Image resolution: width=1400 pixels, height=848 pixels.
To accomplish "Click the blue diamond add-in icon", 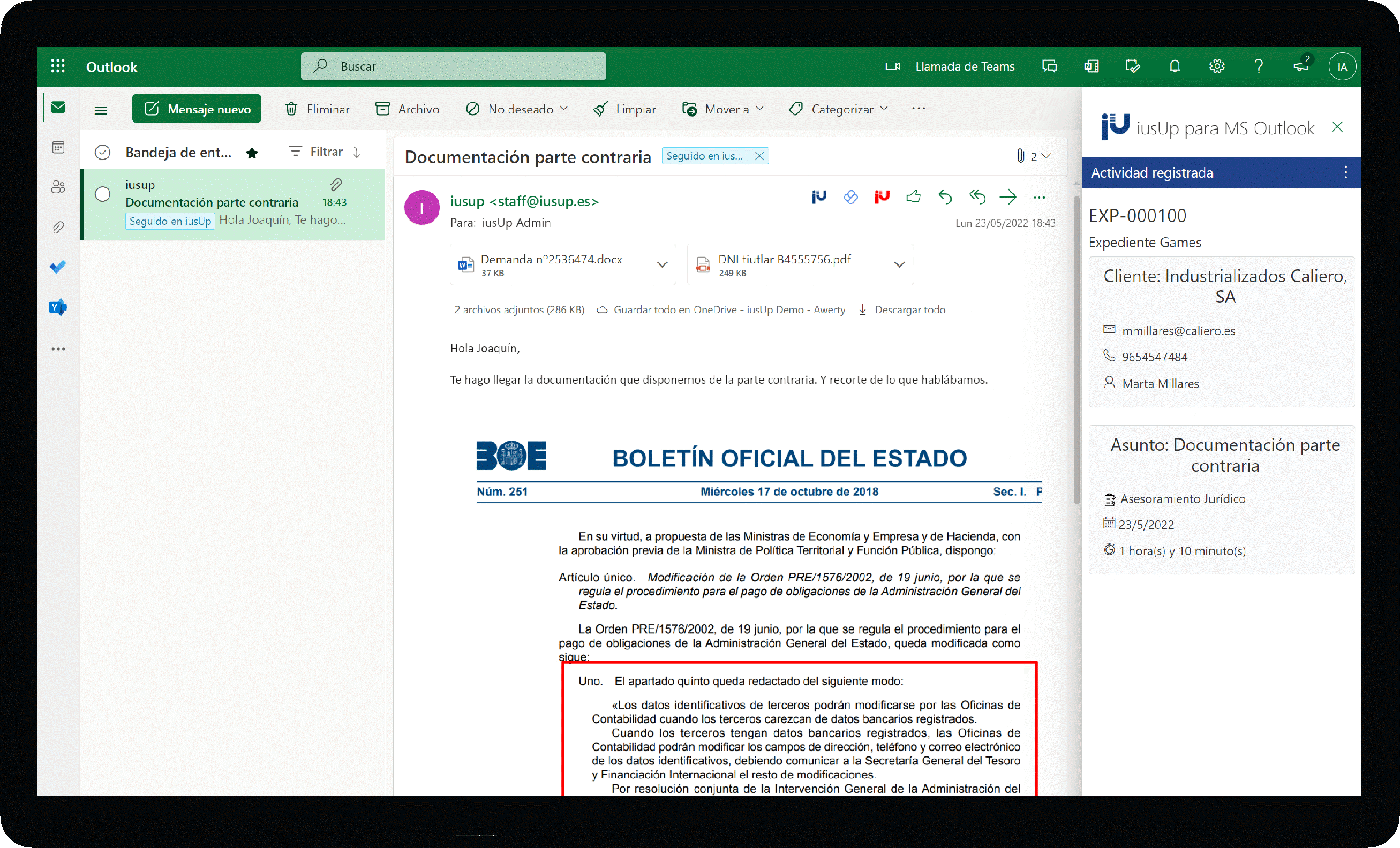I will (850, 197).
